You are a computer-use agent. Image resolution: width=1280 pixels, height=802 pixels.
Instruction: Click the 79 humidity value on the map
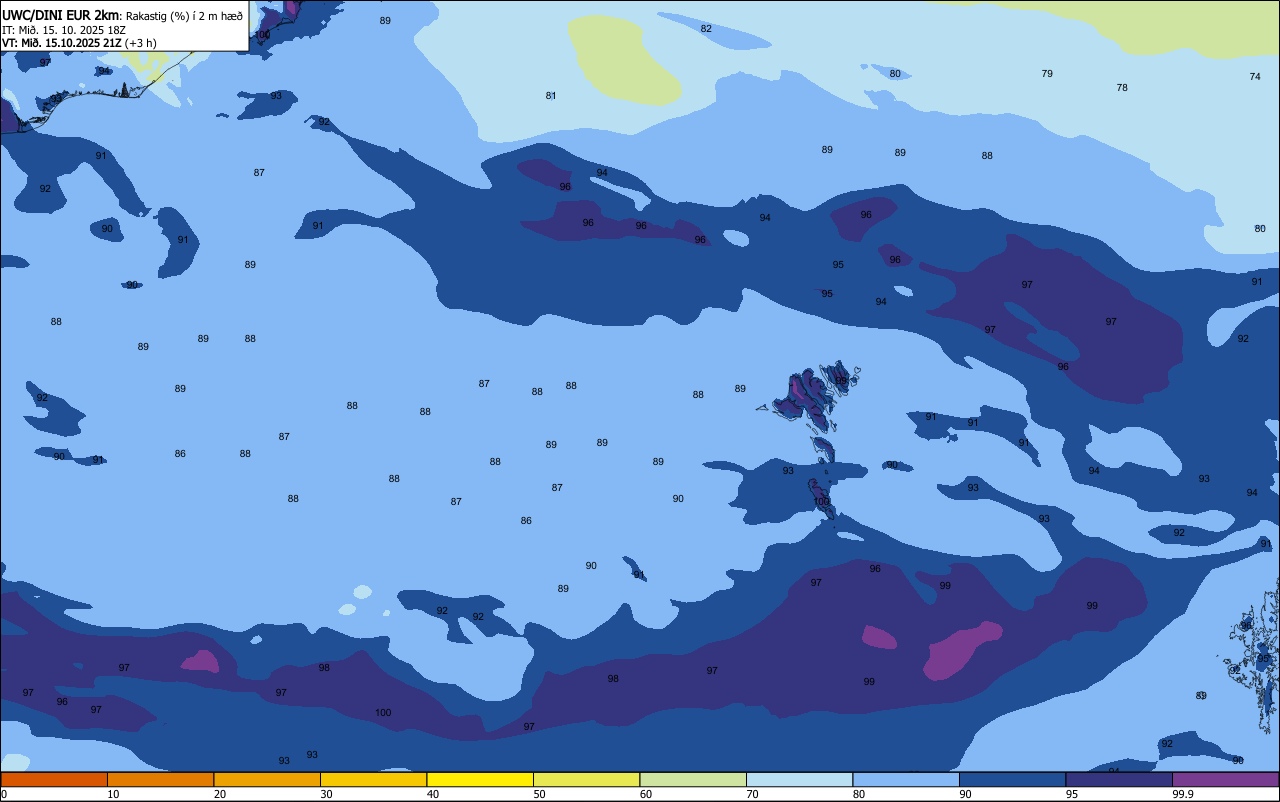coord(1047,74)
